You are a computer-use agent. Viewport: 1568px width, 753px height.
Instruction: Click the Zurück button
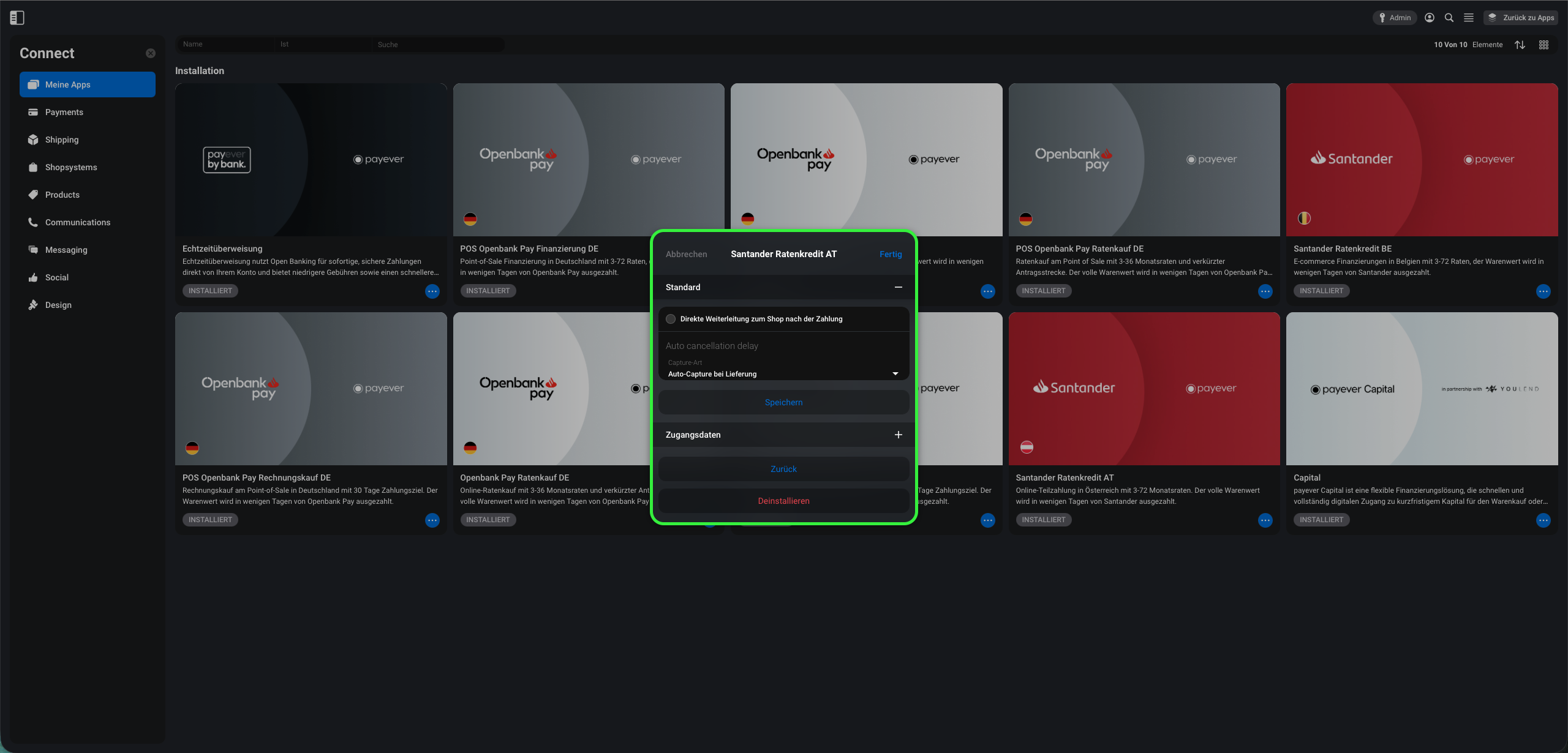(x=784, y=469)
